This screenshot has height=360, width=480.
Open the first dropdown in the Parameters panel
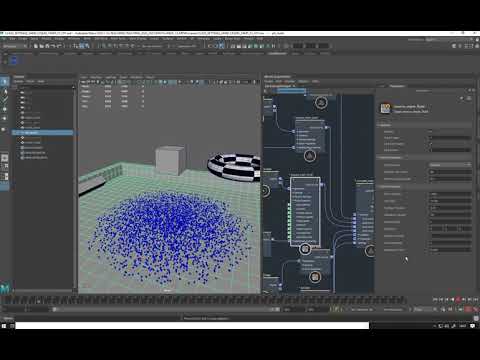tap(450, 165)
